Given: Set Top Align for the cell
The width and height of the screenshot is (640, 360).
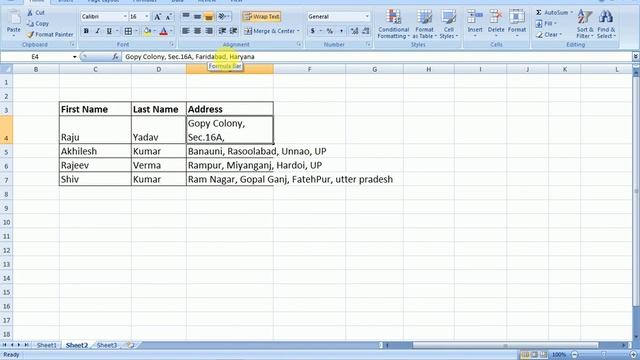Looking at the screenshot, I should pyautogui.click(x=186, y=17).
